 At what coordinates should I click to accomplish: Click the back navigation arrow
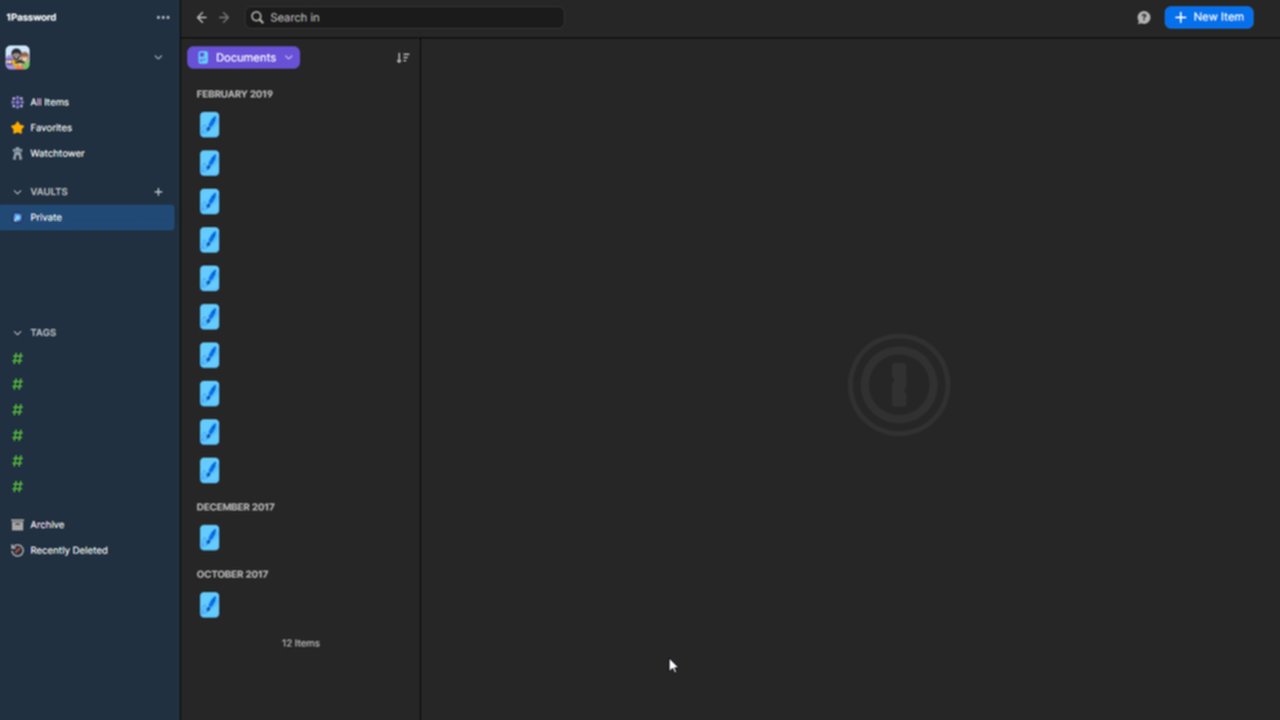[201, 17]
